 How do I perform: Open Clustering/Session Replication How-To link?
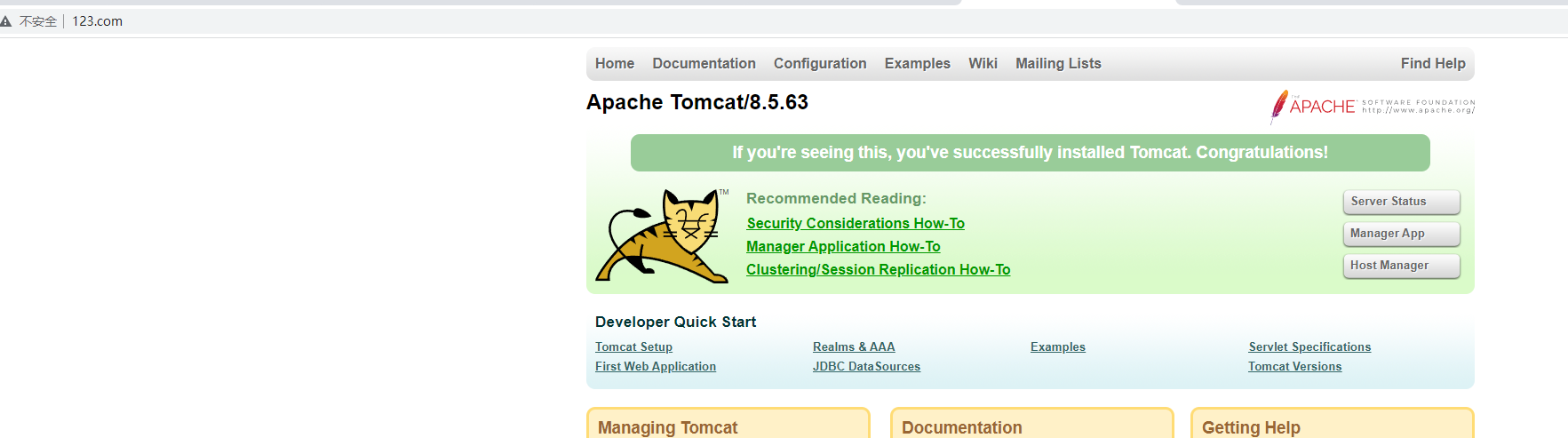[x=878, y=270]
